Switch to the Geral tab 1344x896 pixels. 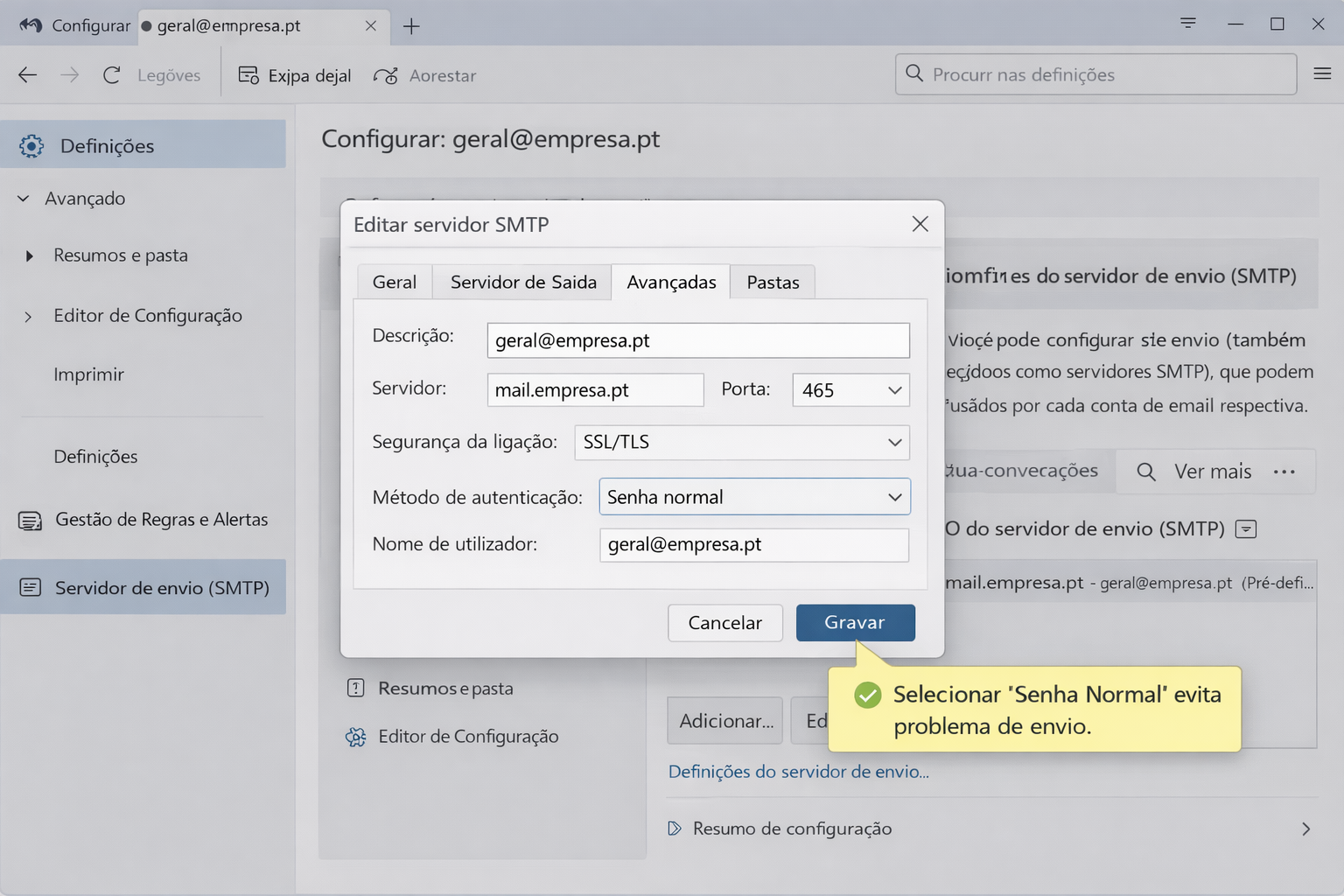(x=395, y=283)
